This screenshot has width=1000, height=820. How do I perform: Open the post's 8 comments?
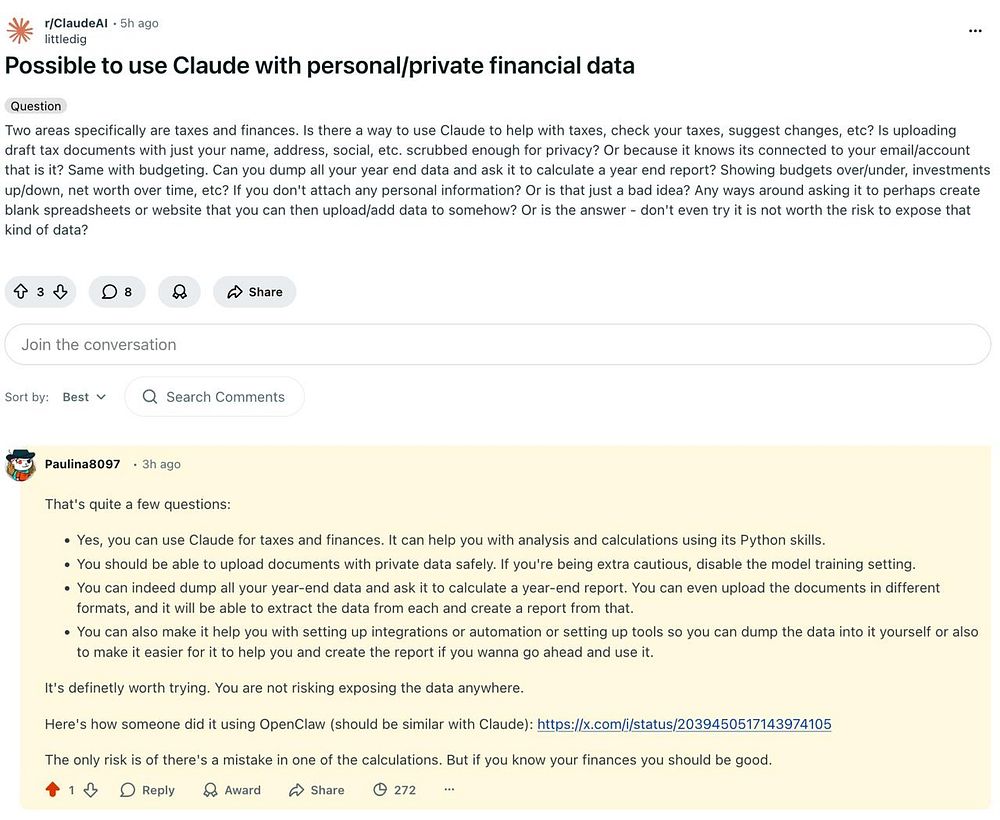coord(117,292)
